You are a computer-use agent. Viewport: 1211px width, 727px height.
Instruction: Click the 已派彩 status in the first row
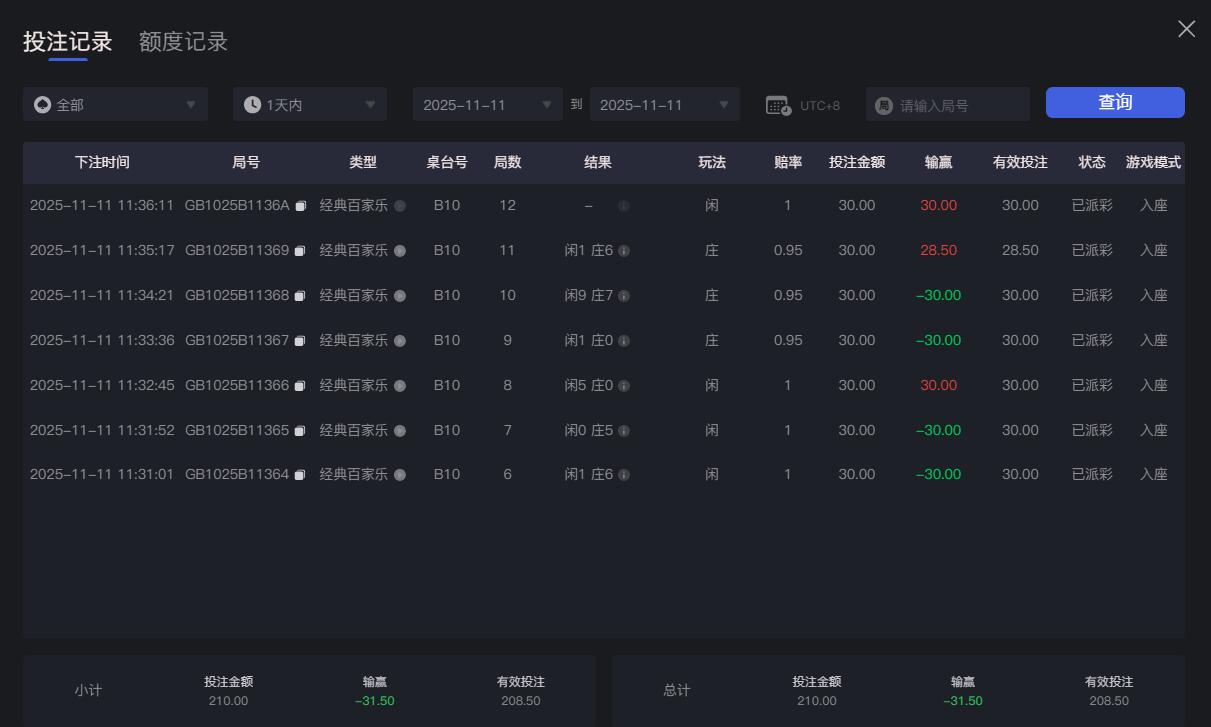[1092, 206]
